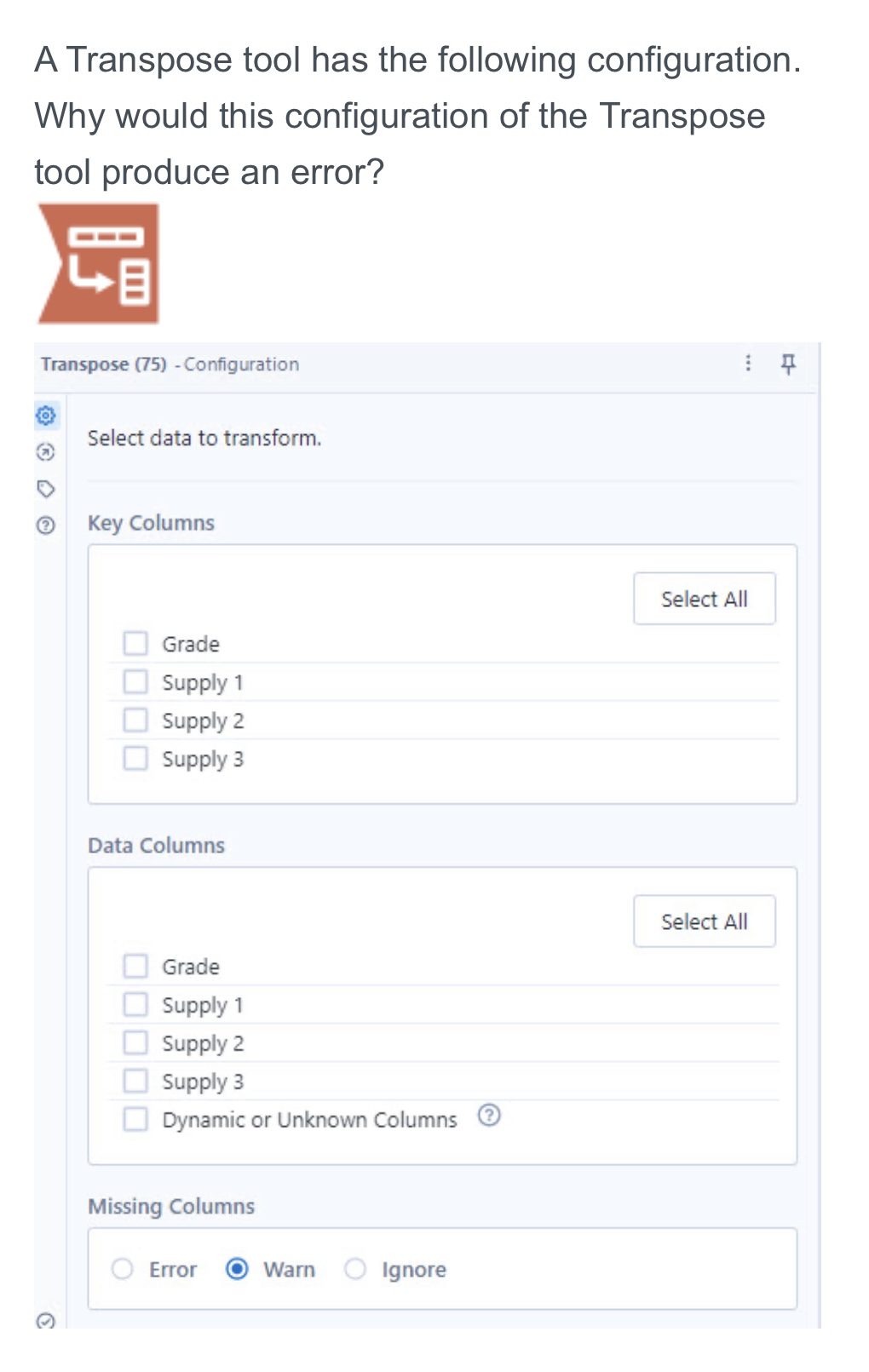Image resolution: width=869 pixels, height=1372 pixels.
Task: Select the Ignore radio button
Action: [354, 1269]
